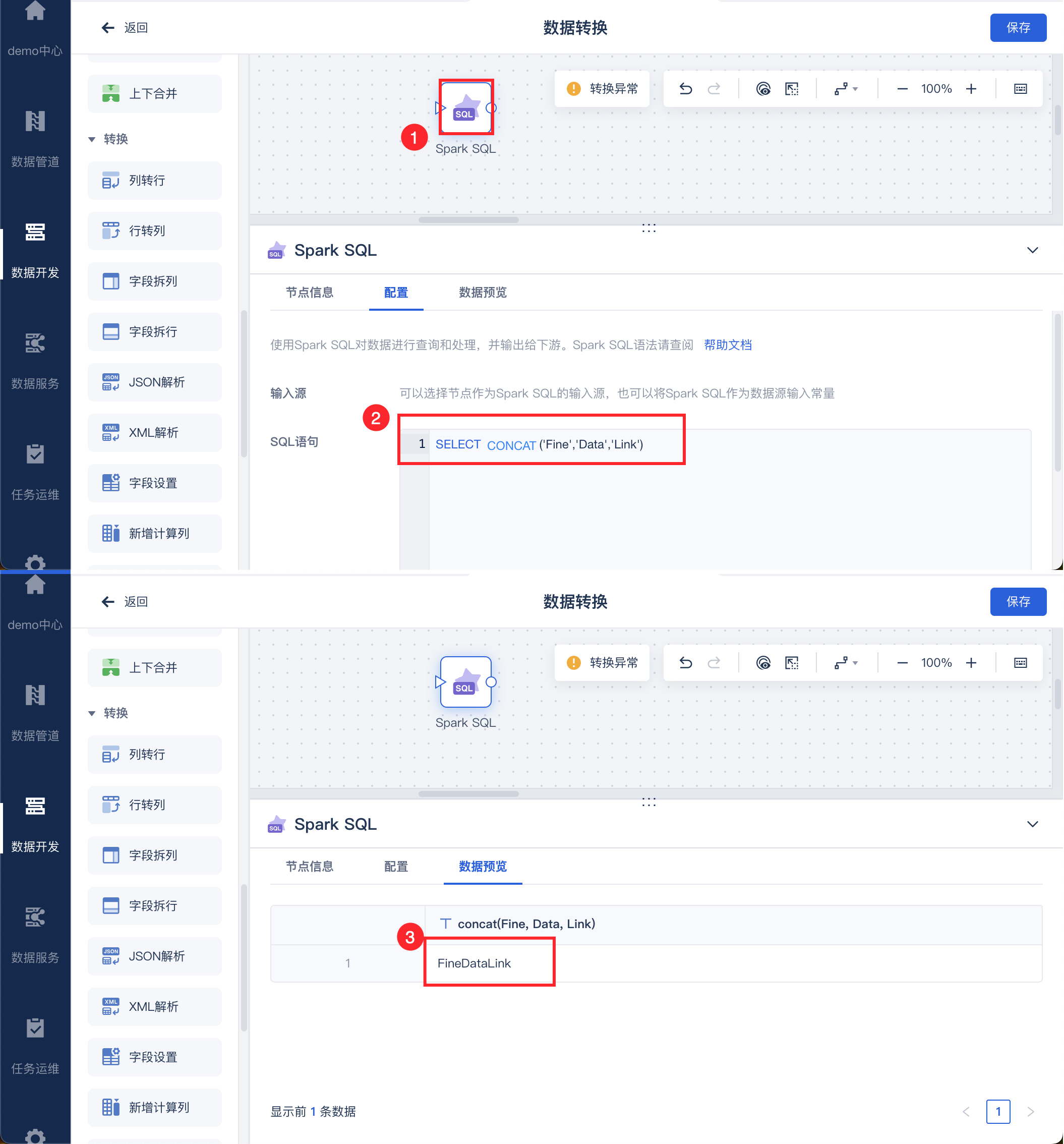This screenshot has height=1144, width=1064.
Task: Click the canvas horizontal scrollbar in upper view
Action: coord(469,220)
